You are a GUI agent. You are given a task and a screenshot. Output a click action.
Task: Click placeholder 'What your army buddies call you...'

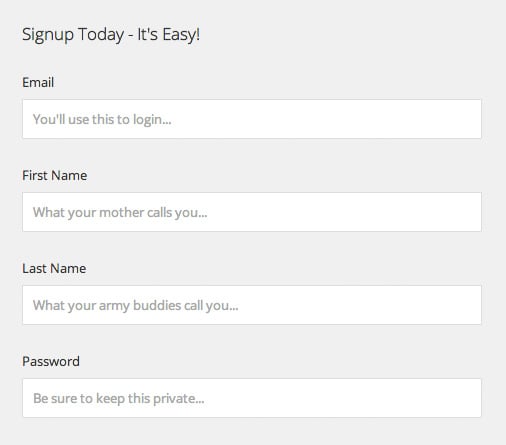[x=136, y=306]
